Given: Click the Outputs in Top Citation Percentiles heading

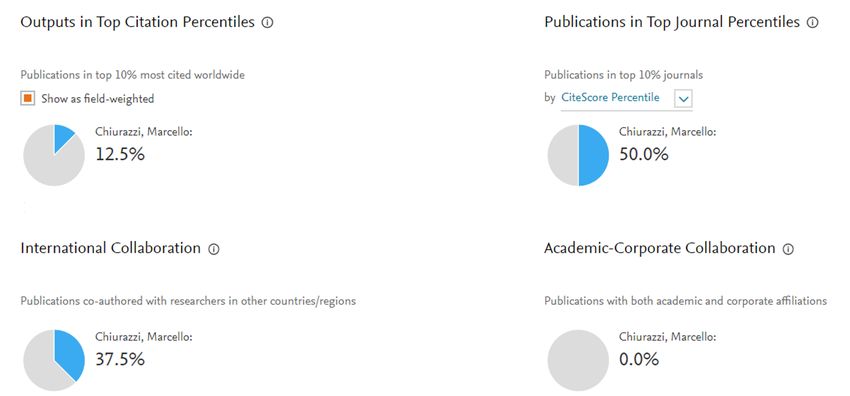Looking at the screenshot, I should [x=138, y=22].
